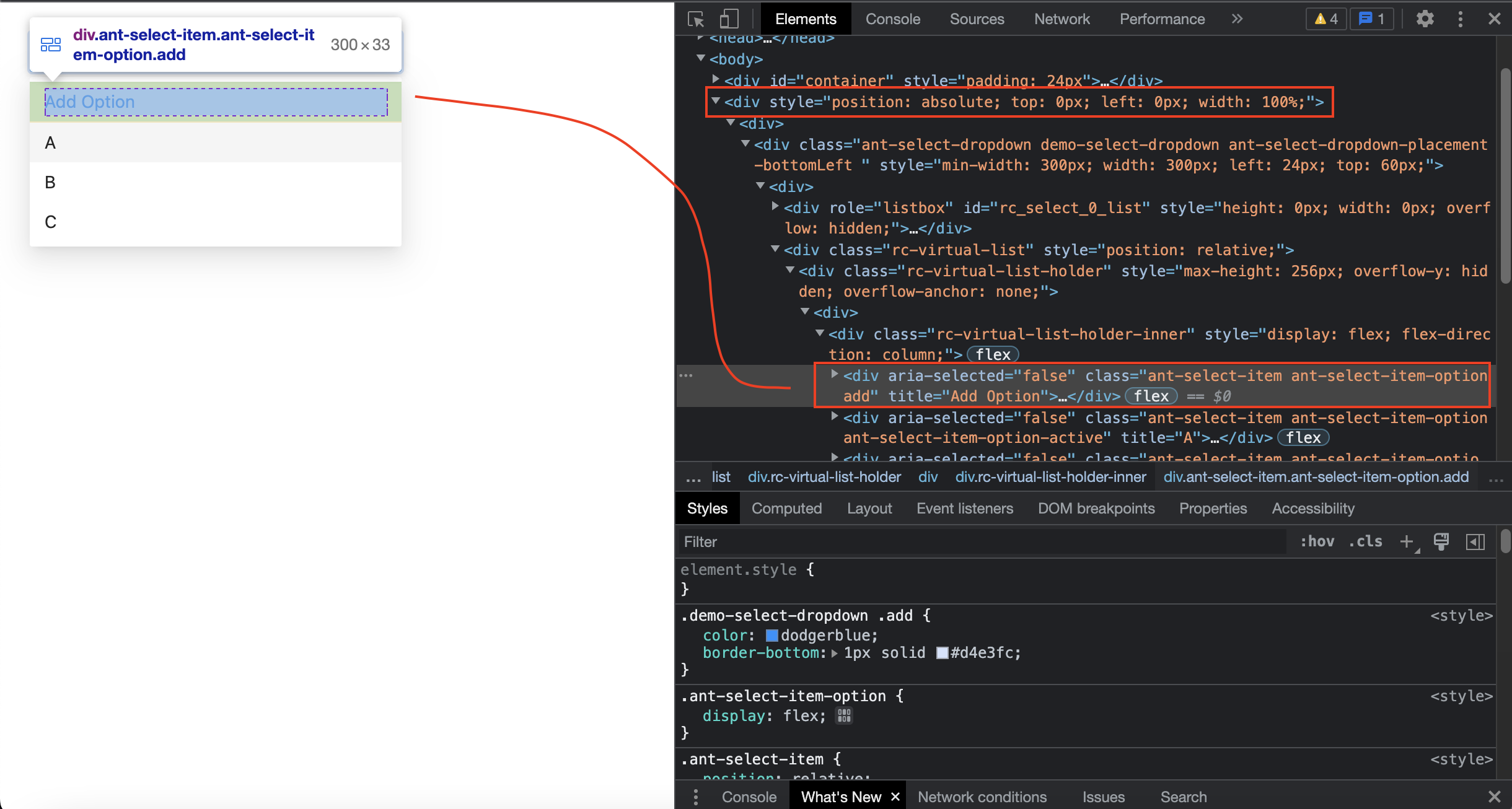Open the messages counter showing 1
1512x809 pixels.
click(1372, 19)
